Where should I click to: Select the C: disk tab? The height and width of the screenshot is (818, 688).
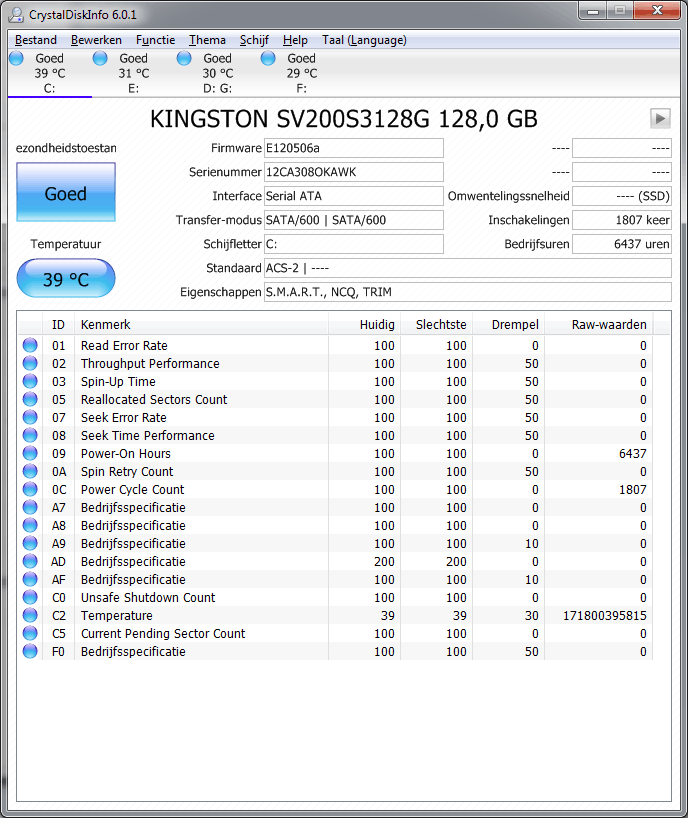tap(50, 73)
